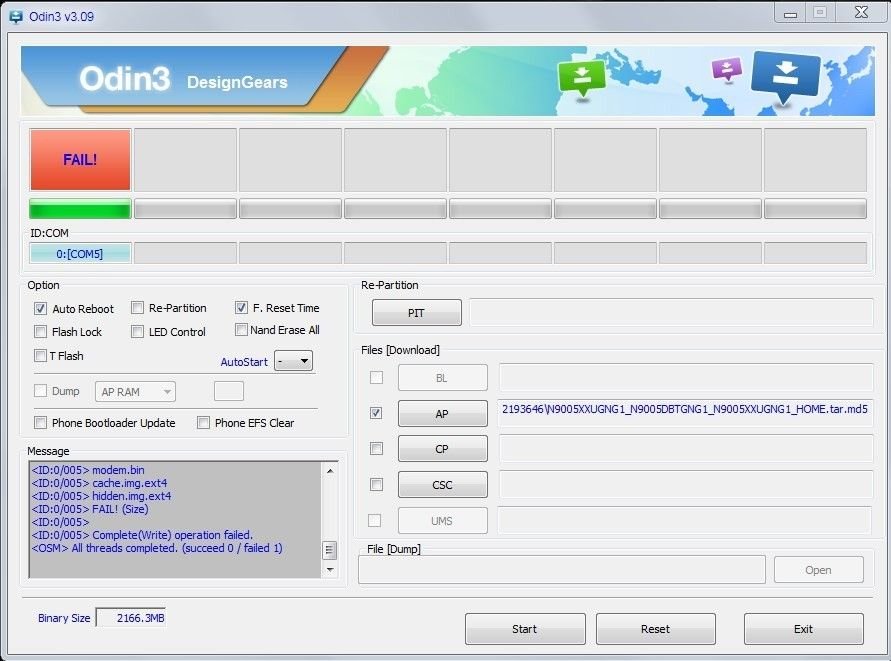Enable the T Flash checkbox

pos(40,356)
